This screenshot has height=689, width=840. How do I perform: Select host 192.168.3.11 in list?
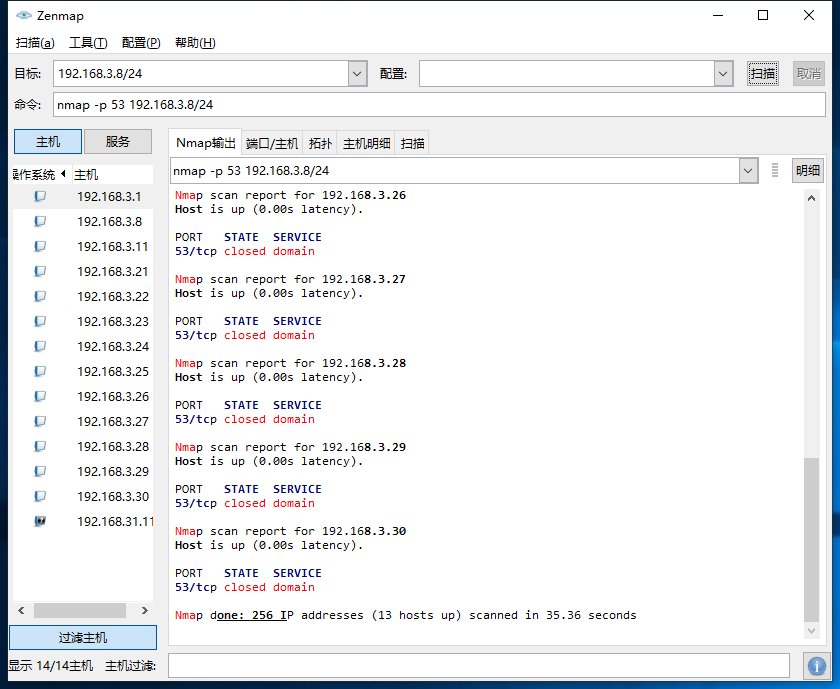pyautogui.click(x=83, y=246)
